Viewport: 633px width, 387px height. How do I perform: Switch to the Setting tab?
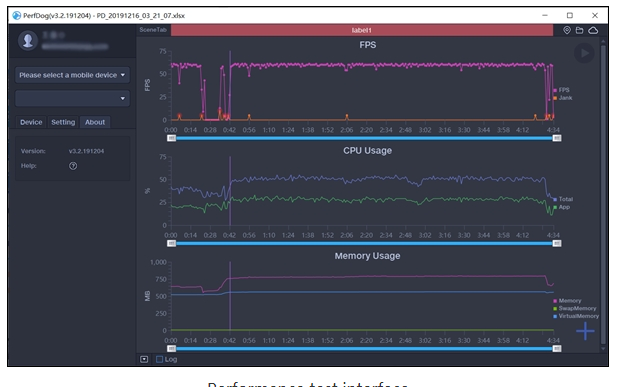63,122
